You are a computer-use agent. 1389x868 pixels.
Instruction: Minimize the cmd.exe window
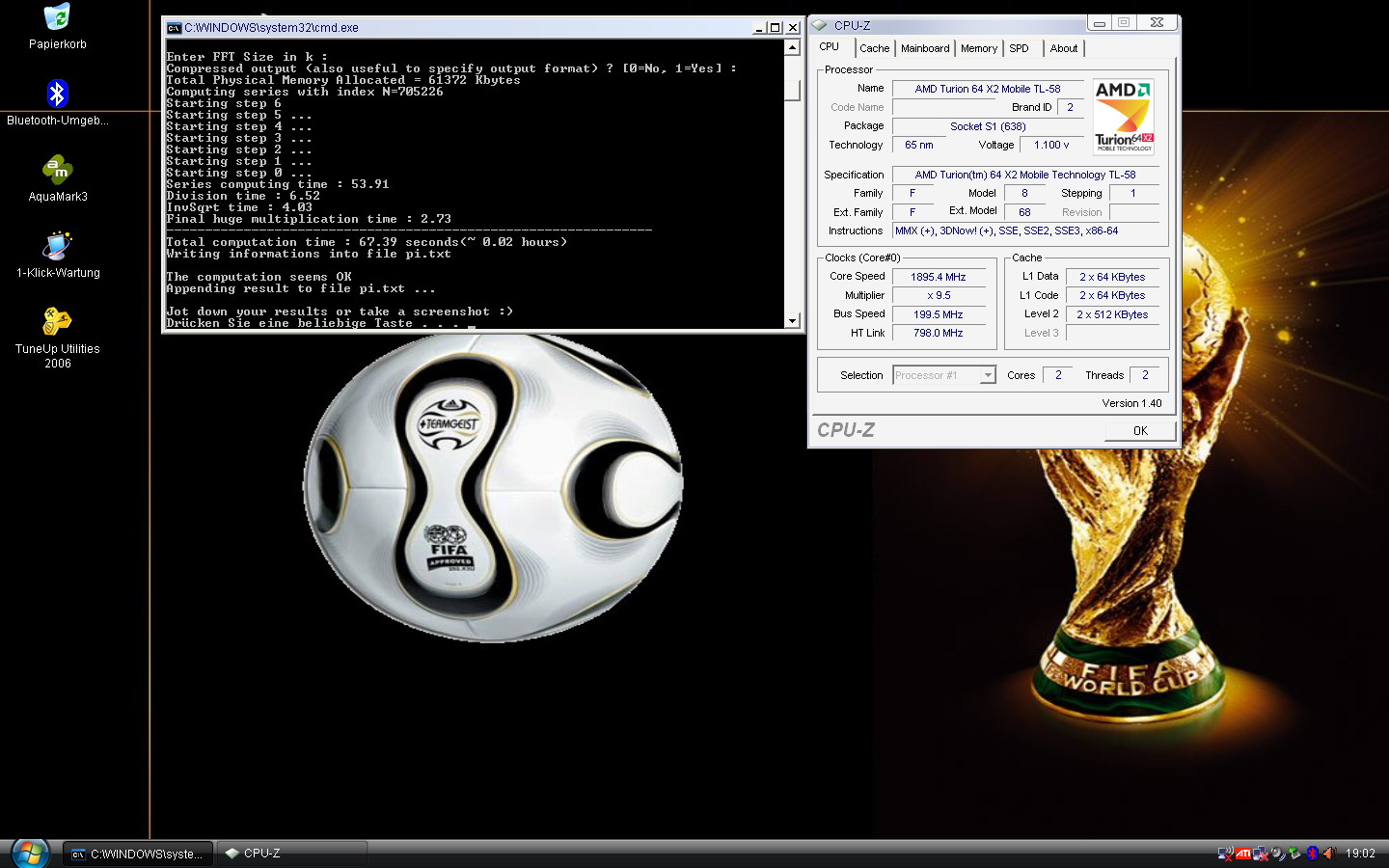pos(759,28)
